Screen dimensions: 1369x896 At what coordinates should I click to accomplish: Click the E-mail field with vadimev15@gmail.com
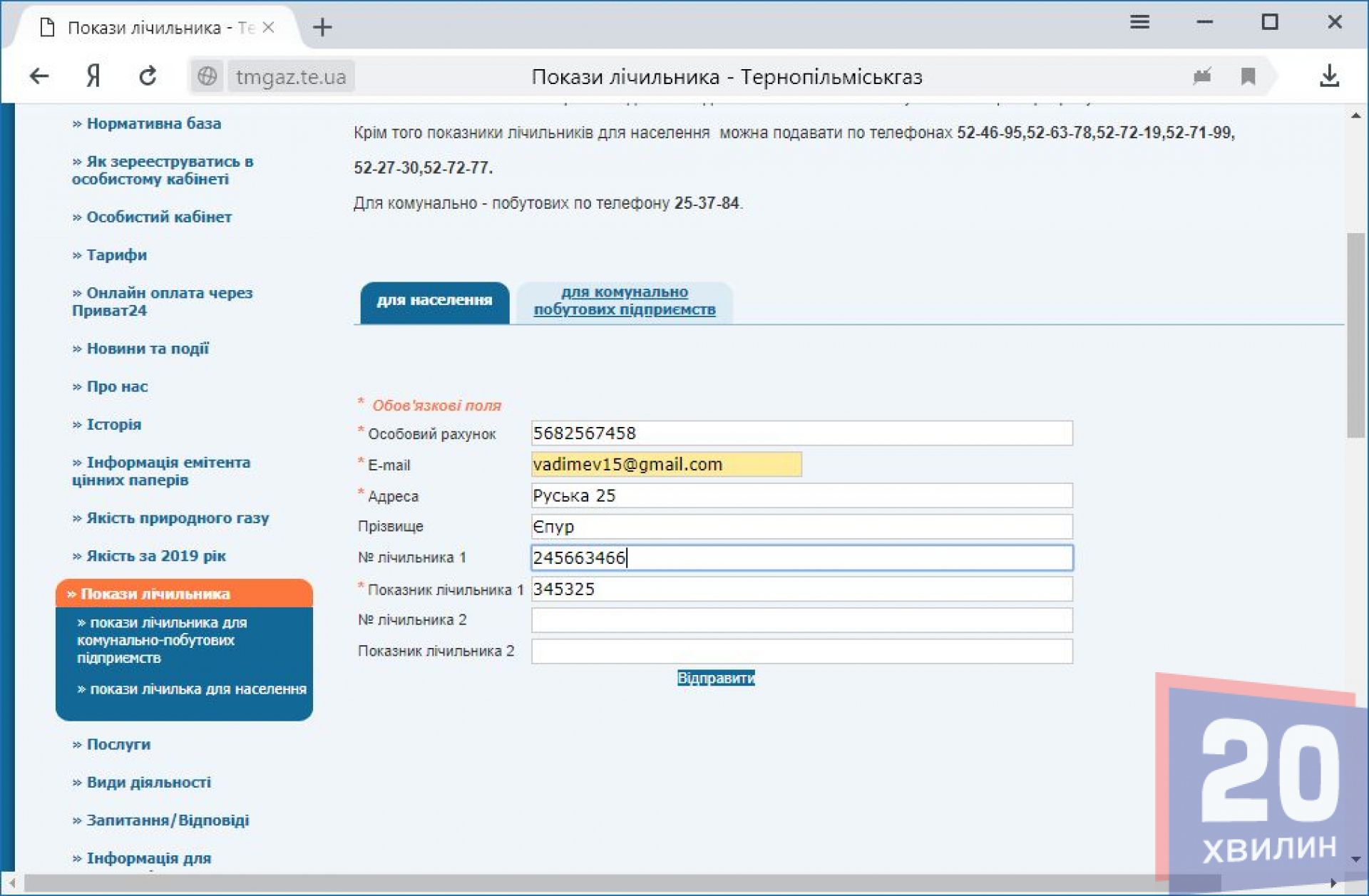pyautogui.click(x=666, y=465)
